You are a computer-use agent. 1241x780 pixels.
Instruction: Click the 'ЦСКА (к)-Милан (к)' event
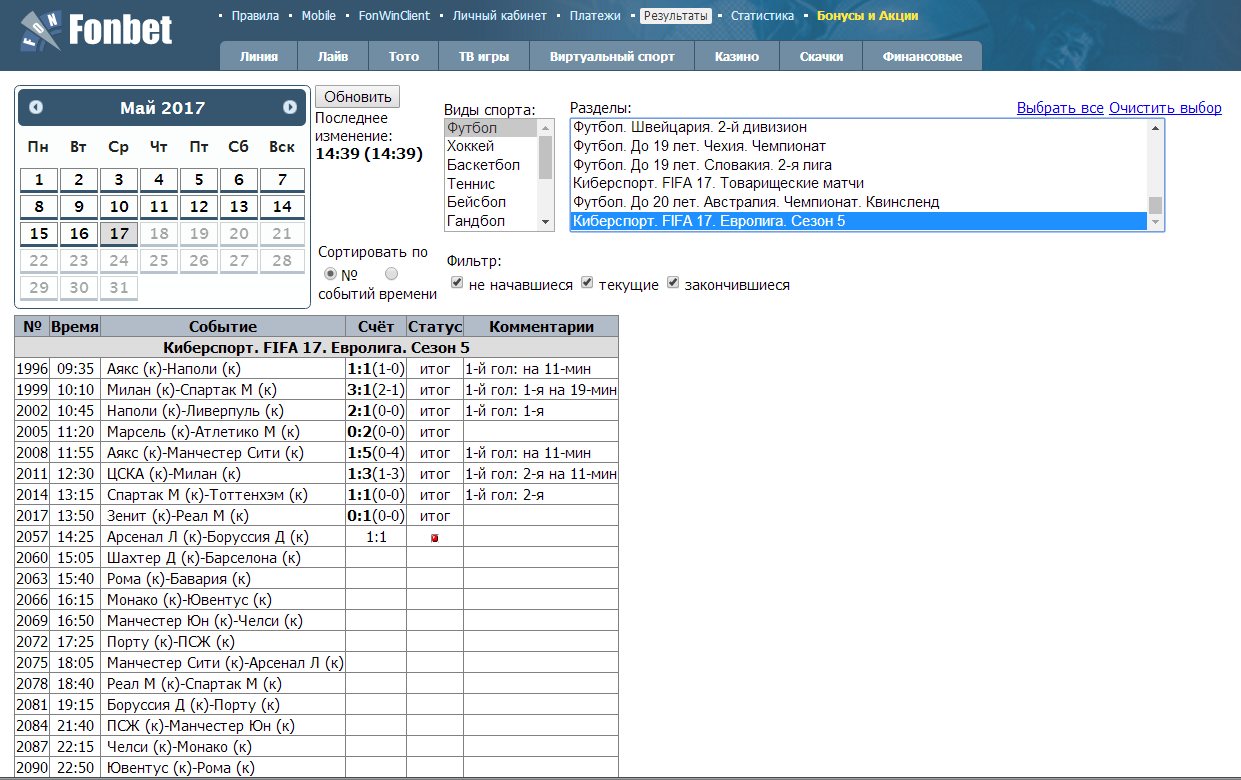tap(174, 474)
